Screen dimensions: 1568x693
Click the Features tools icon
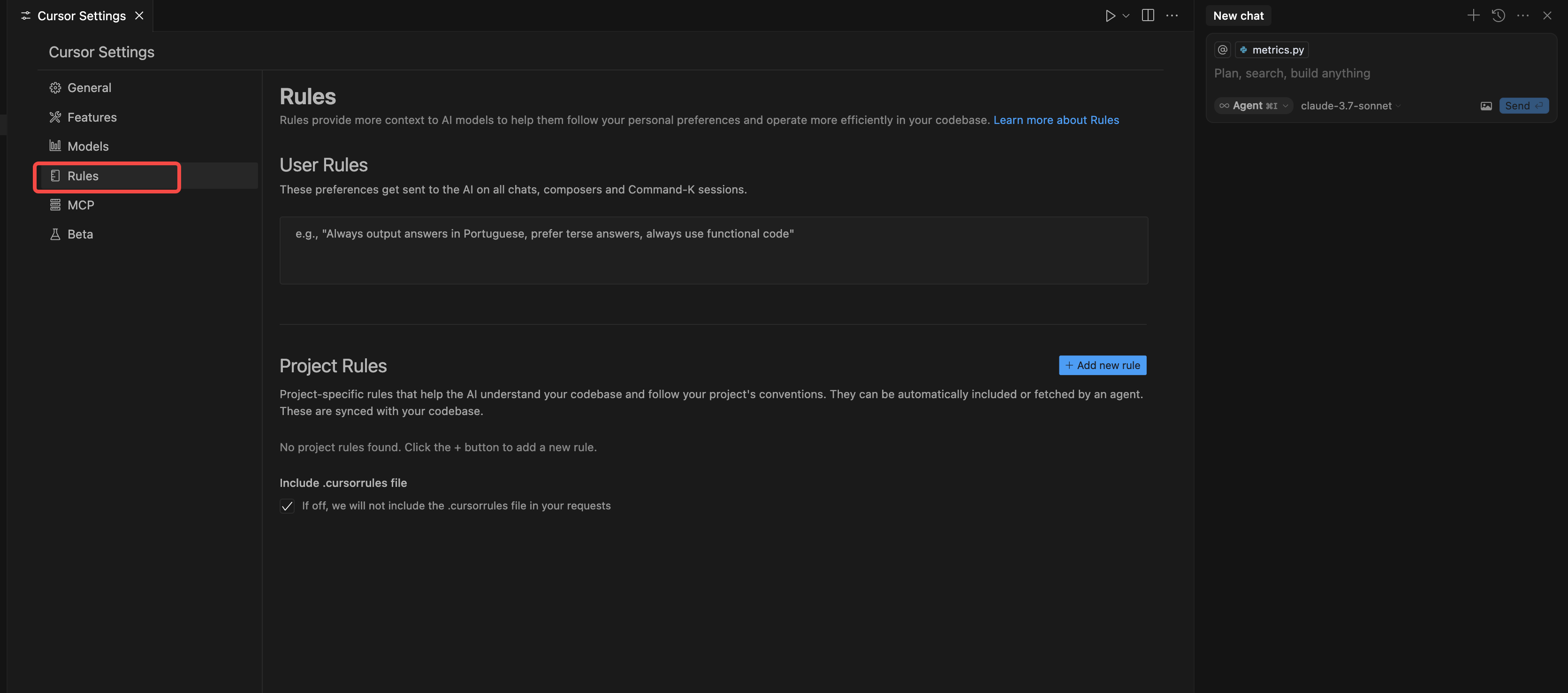point(55,117)
